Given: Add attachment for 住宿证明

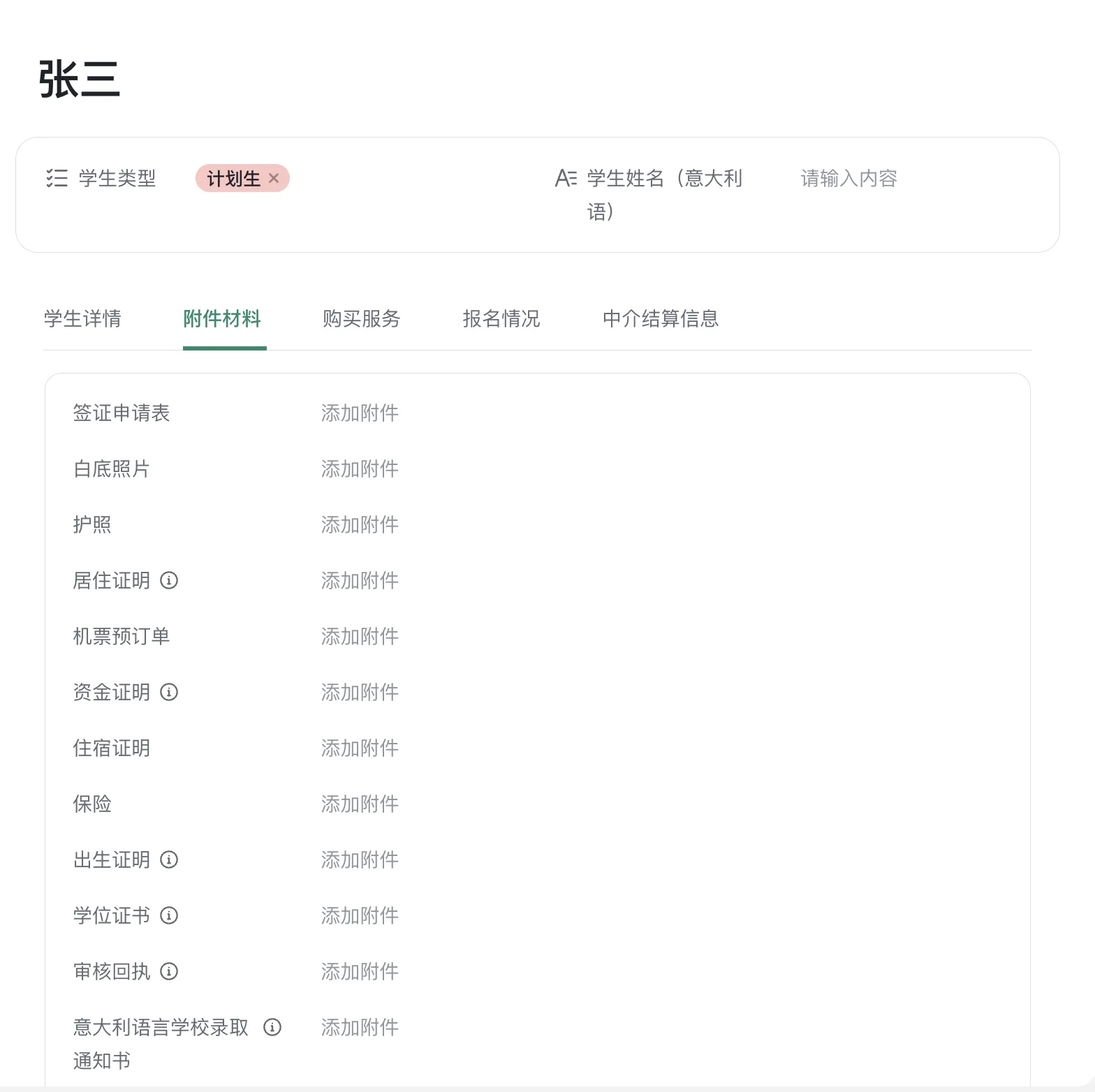Looking at the screenshot, I should [360, 748].
